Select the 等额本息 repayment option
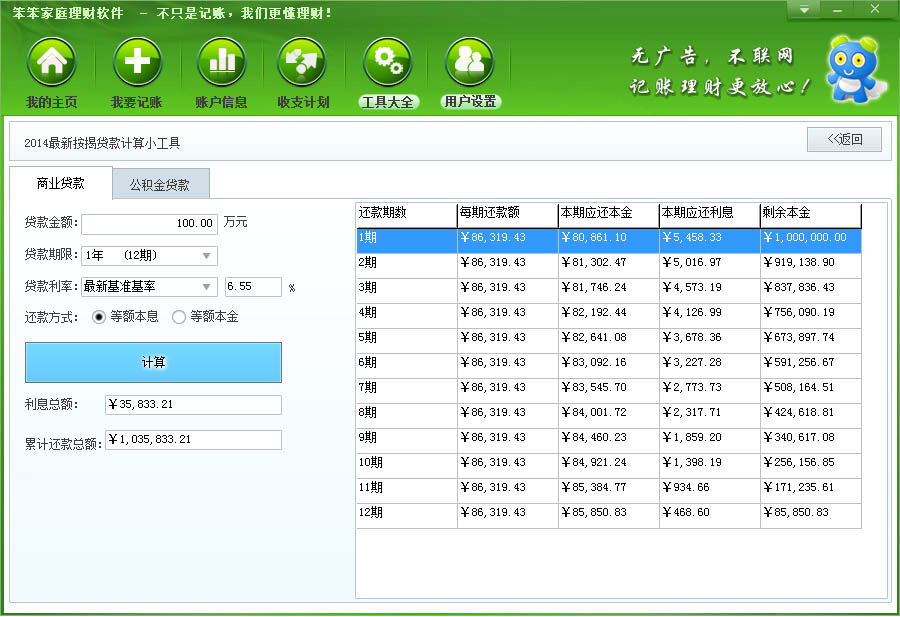 point(99,317)
